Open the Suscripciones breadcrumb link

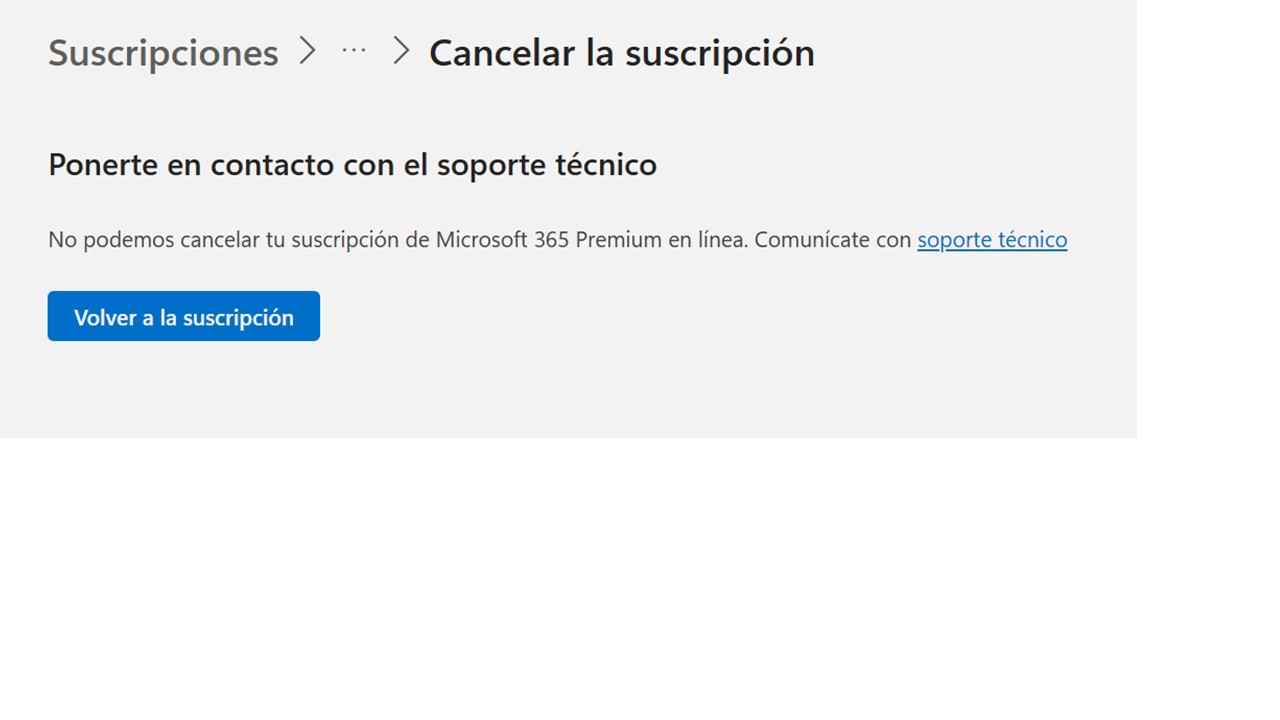click(x=163, y=52)
